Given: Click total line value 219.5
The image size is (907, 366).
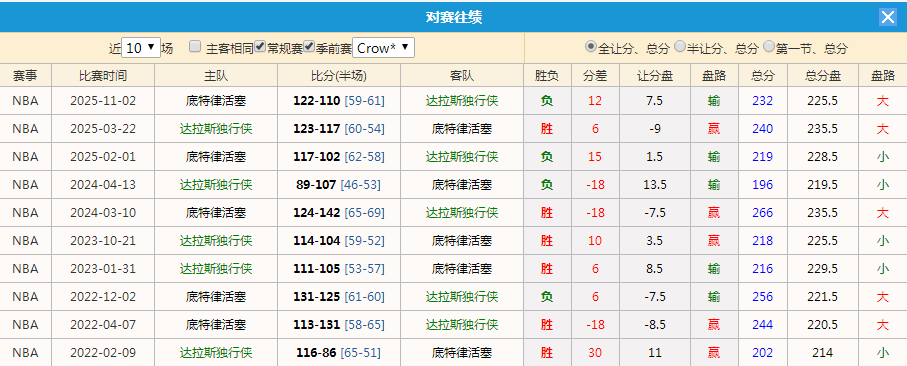Looking at the screenshot, I should 823,184.
